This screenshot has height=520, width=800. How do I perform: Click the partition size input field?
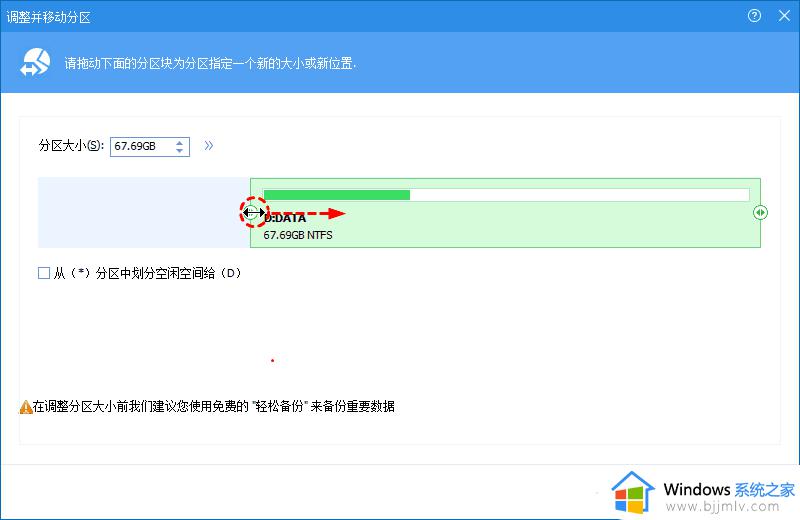(149, 146)
